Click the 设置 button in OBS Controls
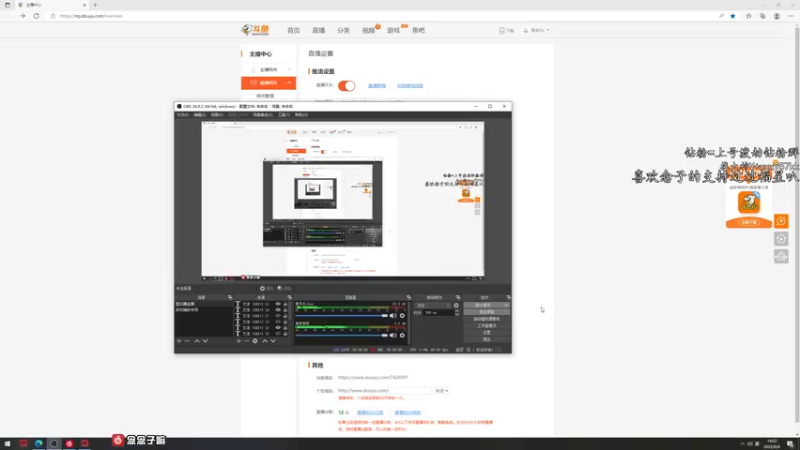Image resolution: width=800 pixels, height=450 pixels. (487, 332)
